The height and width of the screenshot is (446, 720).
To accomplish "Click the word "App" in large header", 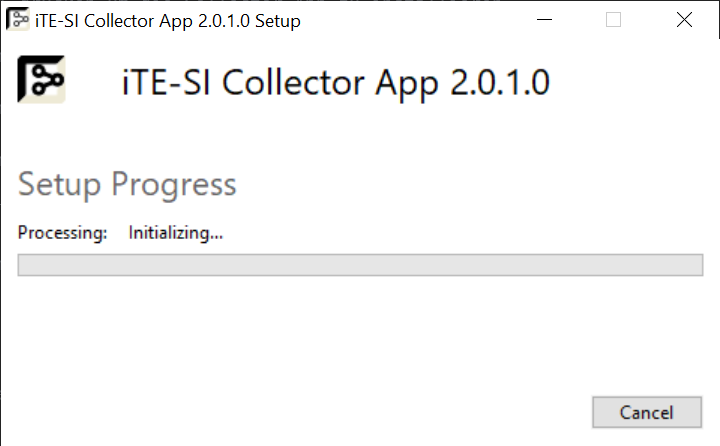I will pyautogui.click(x=411, y=82).
